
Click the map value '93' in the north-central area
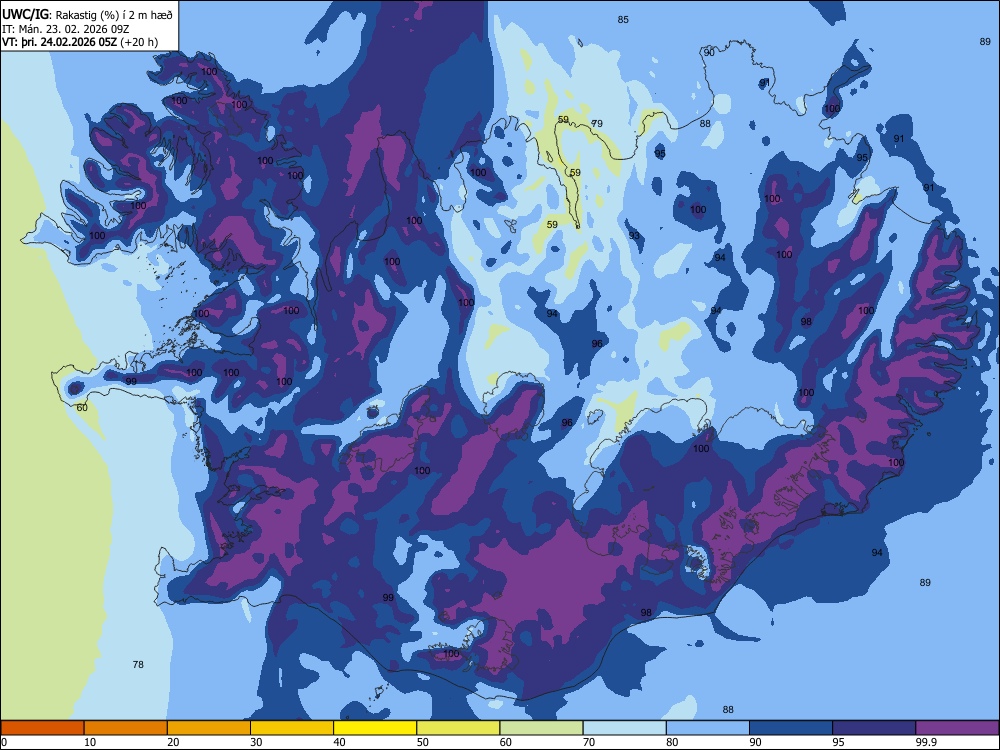[634, 236]
